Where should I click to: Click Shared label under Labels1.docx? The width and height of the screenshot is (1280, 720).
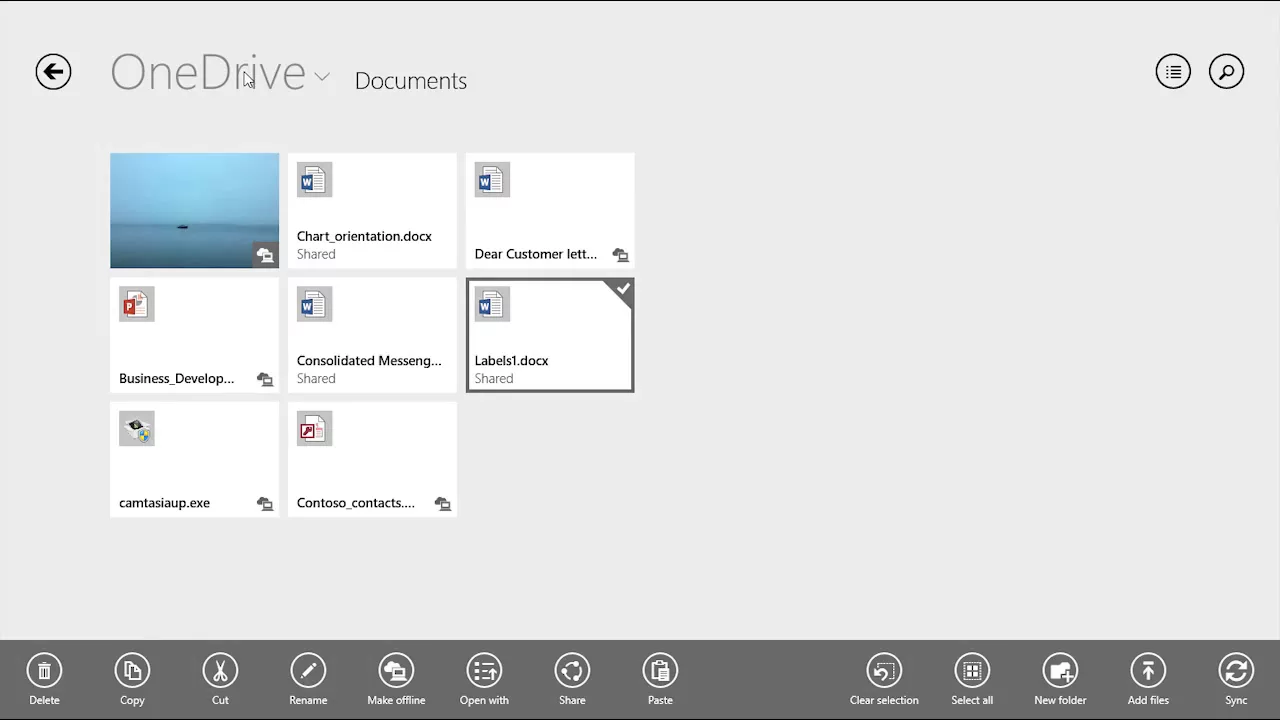[494, 378]
